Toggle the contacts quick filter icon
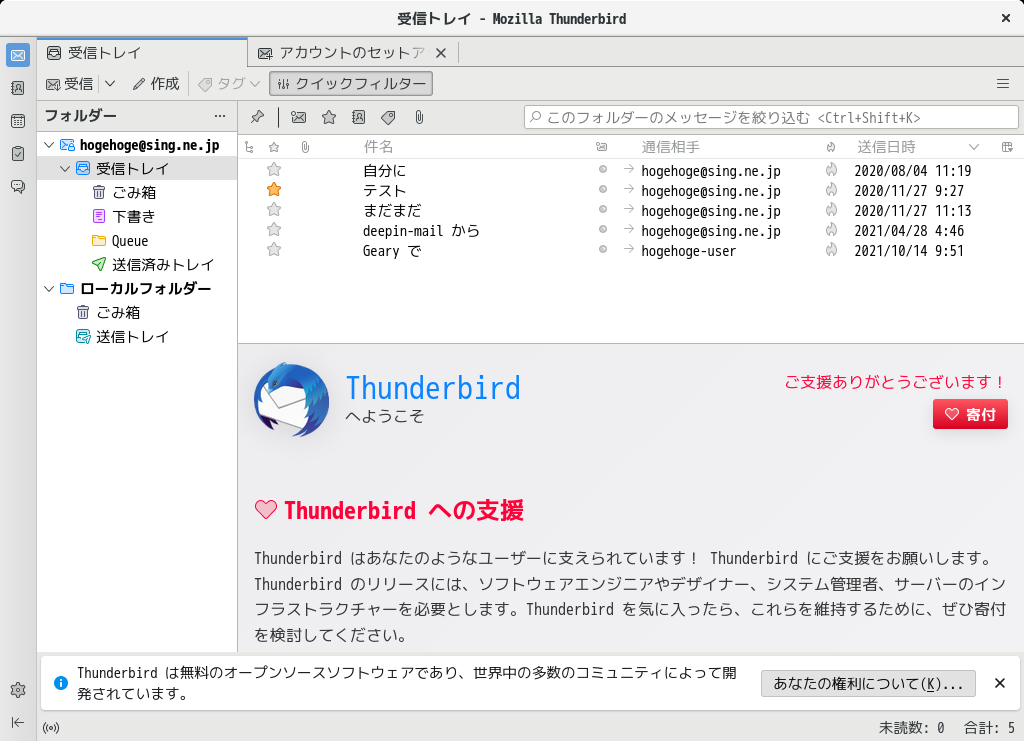This screenshot has height=741, width=1024. coord(359,118)
